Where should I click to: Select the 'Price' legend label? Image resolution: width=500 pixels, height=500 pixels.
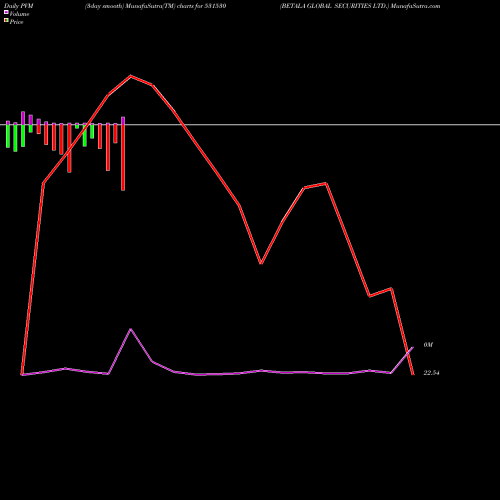pos(16,22)
